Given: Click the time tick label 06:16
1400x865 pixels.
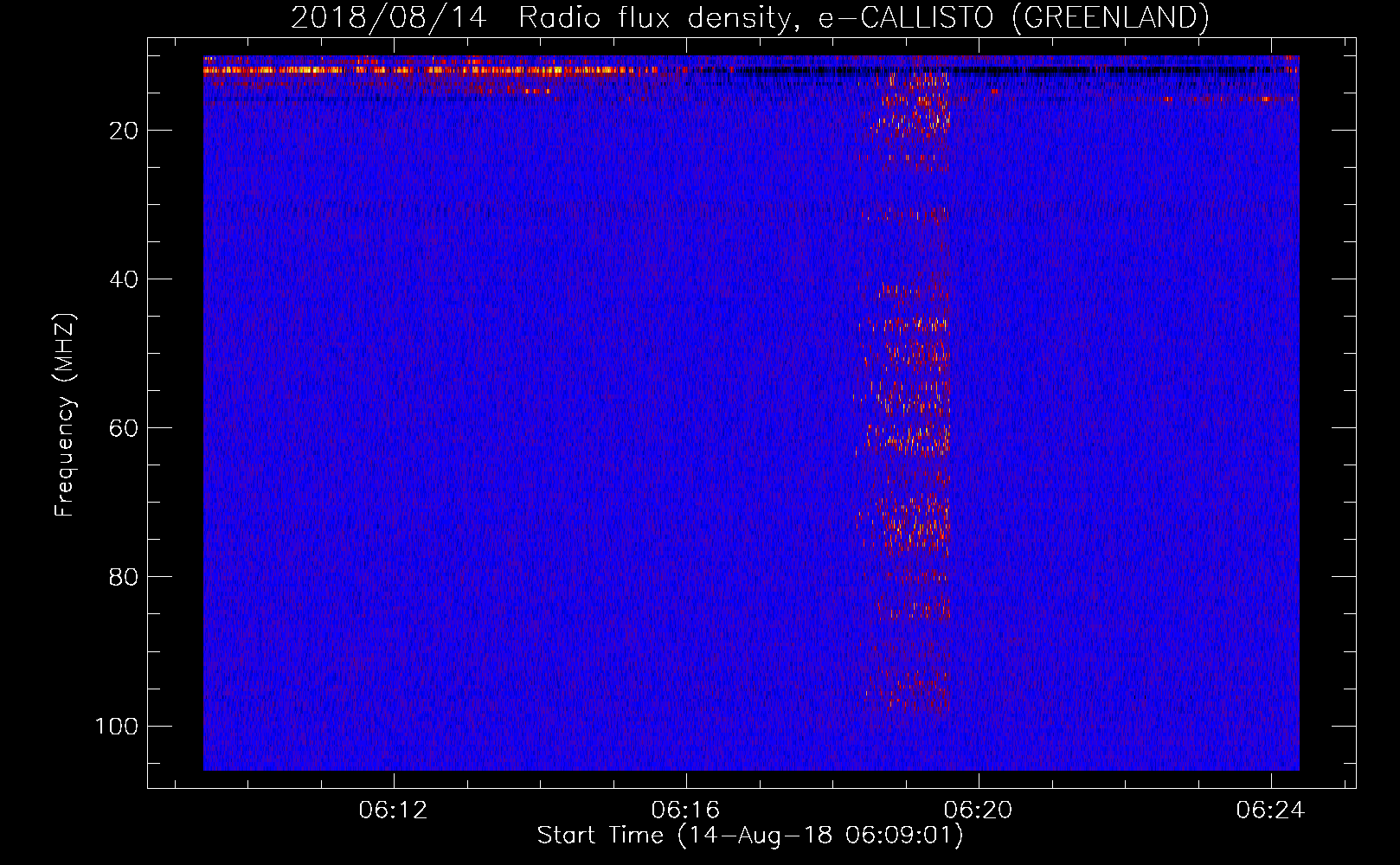Looking at the screenshot, I should 686,811.
